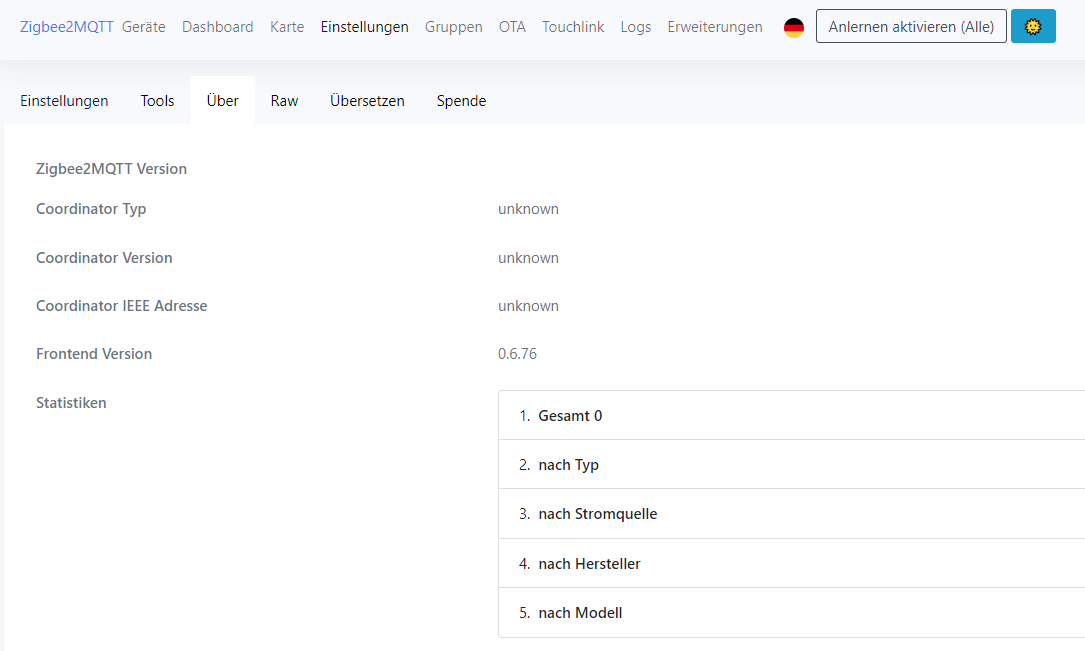Viewport: 1085px width, 651px height.
Task: Start Touchlink from the navigation bar
Action: 573,27
